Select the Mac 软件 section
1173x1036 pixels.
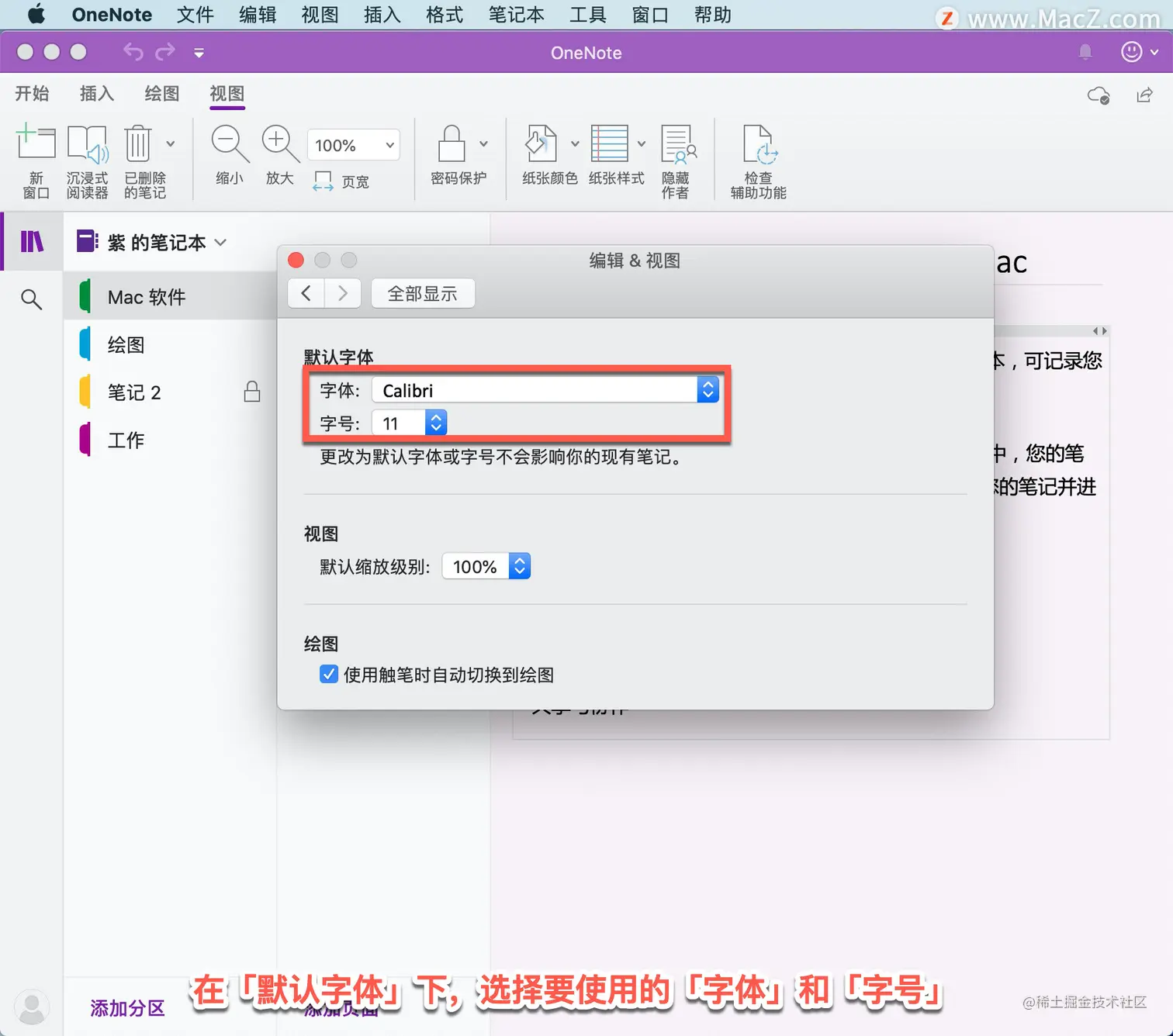[170, 297]
